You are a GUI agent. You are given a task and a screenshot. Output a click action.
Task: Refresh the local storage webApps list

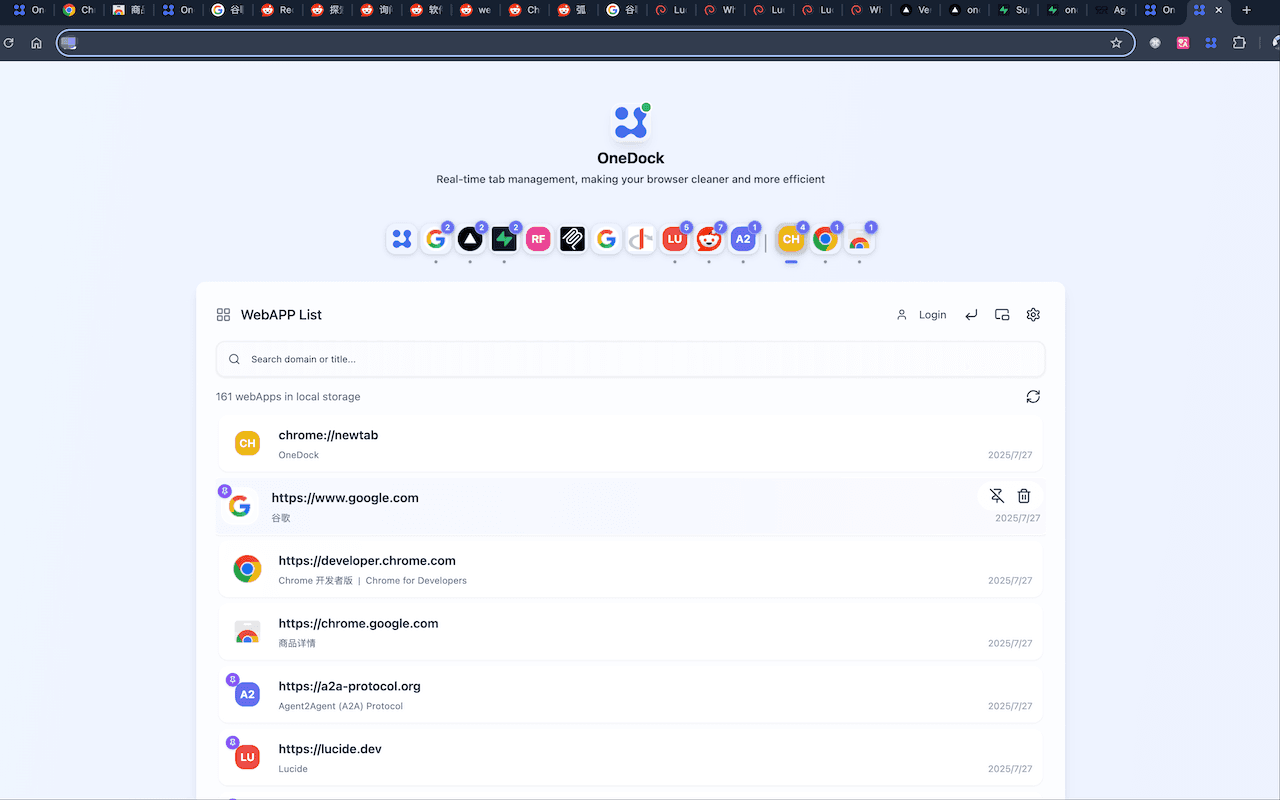click(x=1033, y=396)
